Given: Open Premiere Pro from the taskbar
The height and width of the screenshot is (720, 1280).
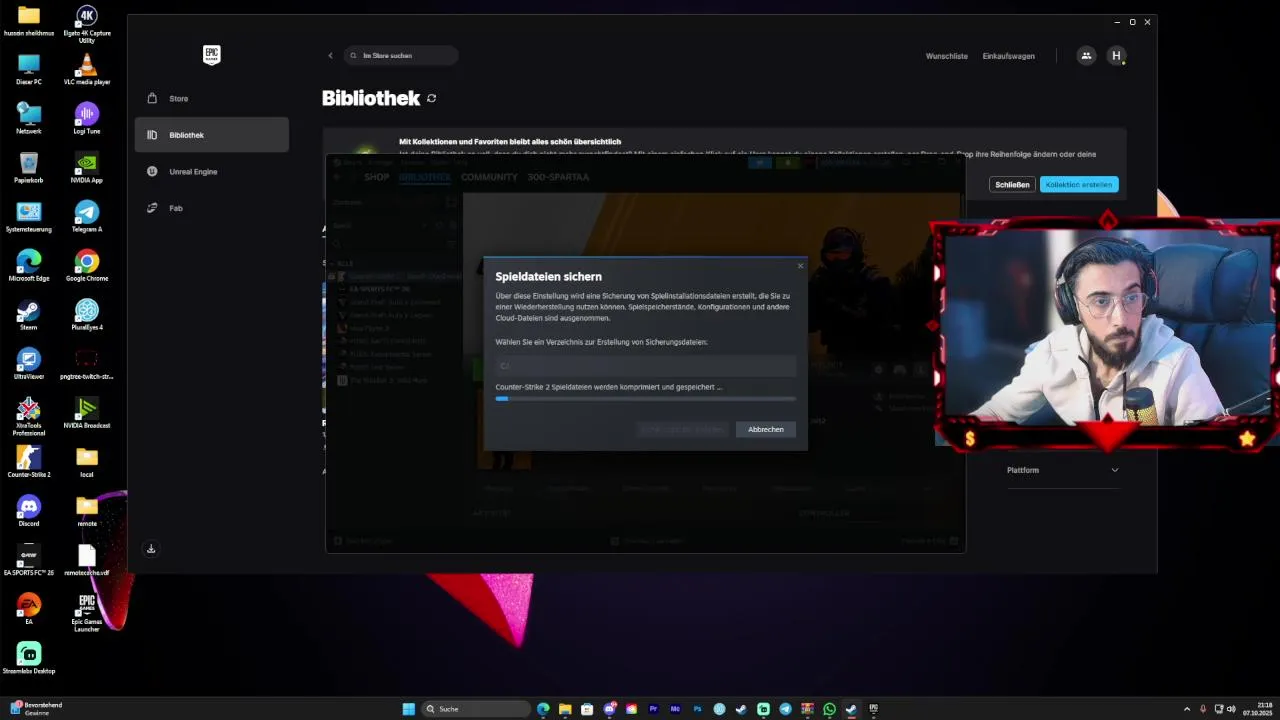Looking at the screenshot, I should tap(653, 709).
